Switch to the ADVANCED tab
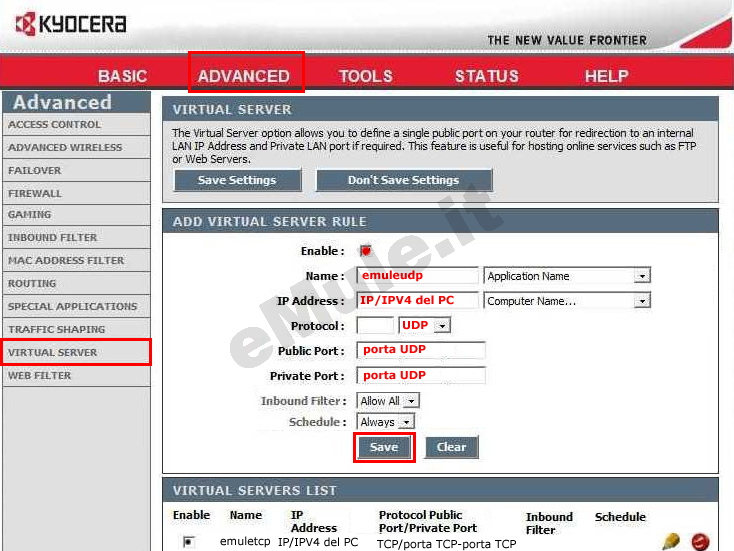734x551 pixels. point(244,76)
